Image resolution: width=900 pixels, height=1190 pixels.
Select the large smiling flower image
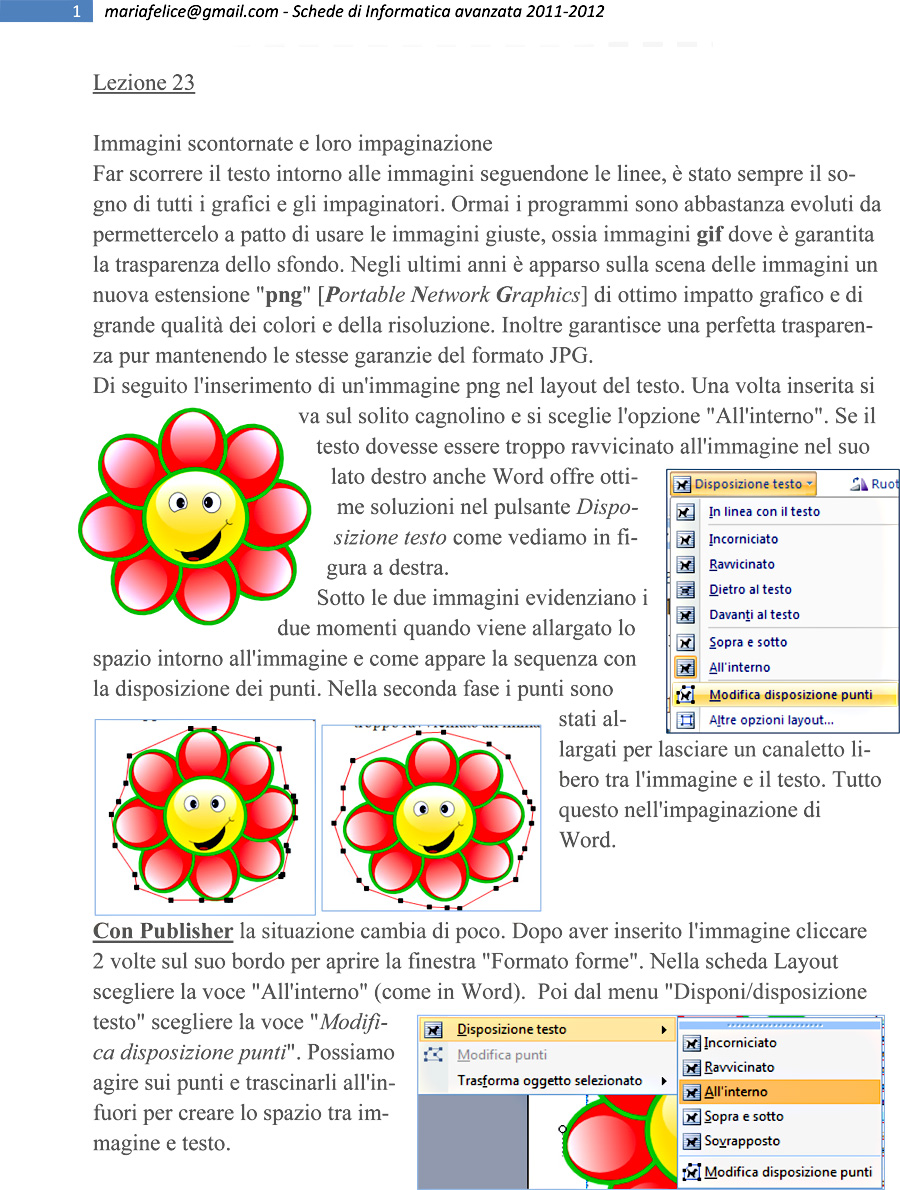click(x=195, y=516)
